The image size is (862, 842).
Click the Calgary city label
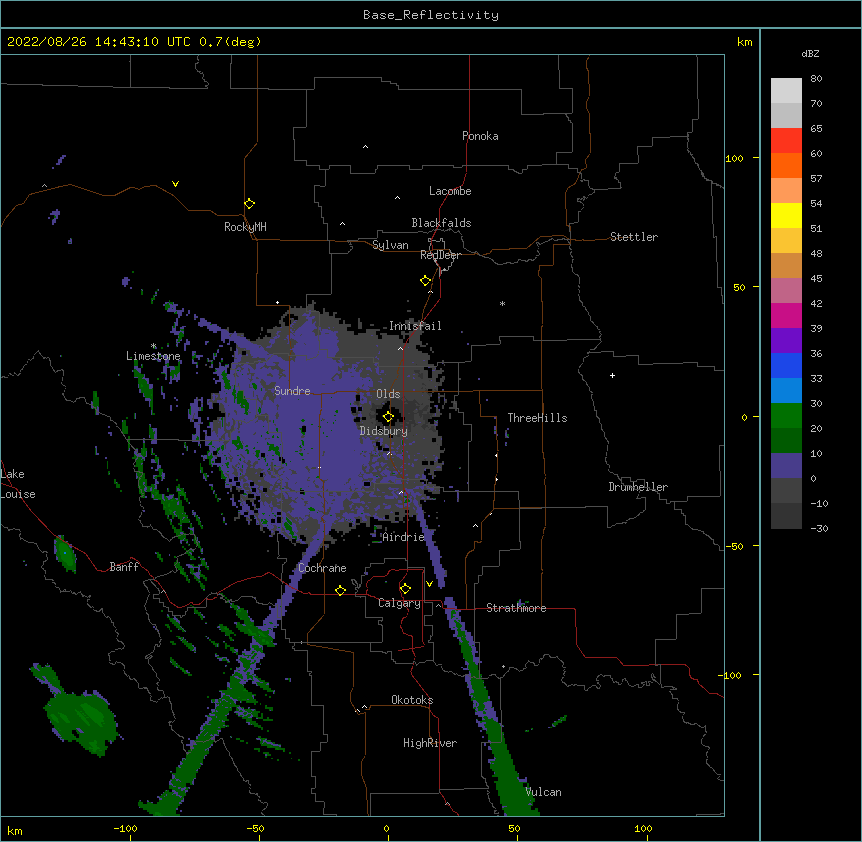click(x=399, y=603)
